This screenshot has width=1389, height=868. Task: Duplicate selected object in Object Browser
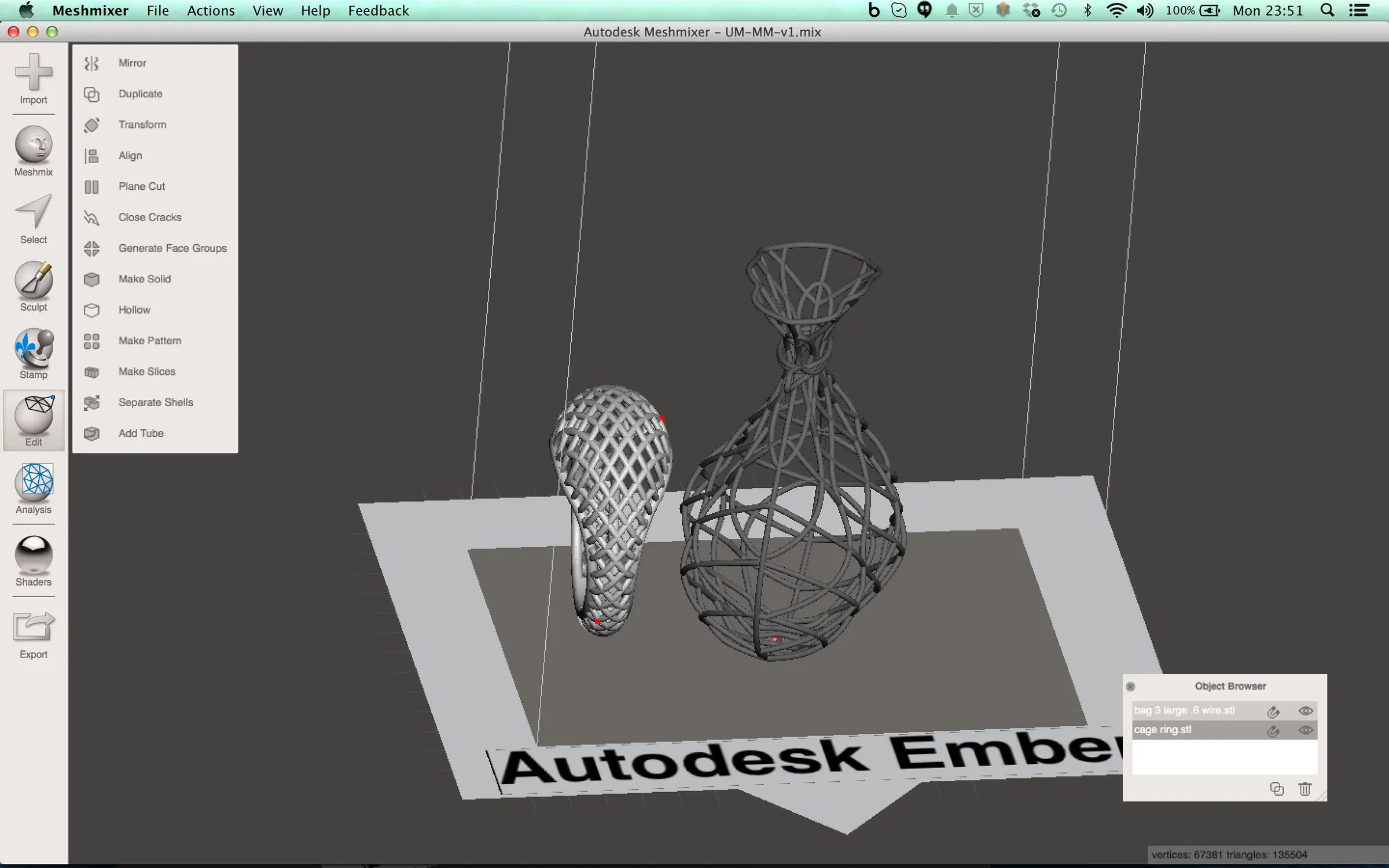(1277, 789)
